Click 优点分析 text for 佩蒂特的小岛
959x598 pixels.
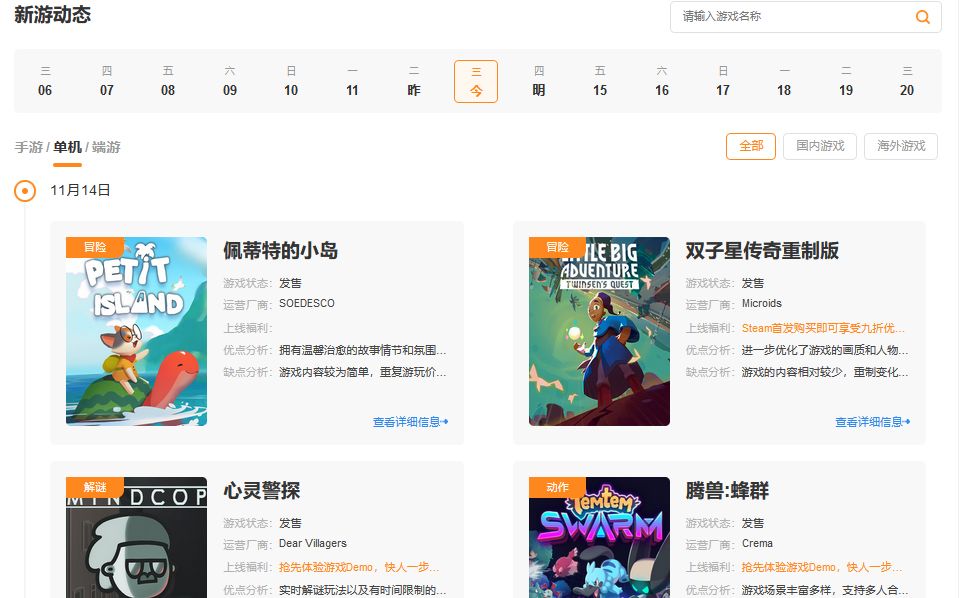coord(363,350)
